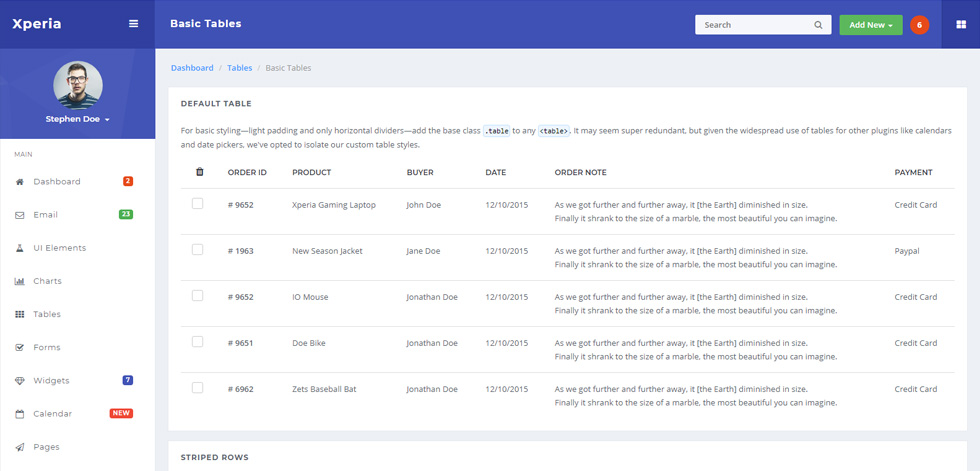Image resolution: width=980 pixels, height=471 pixels.
Task: Check the box for the Doe Bike order
Action: coord(198,342)
